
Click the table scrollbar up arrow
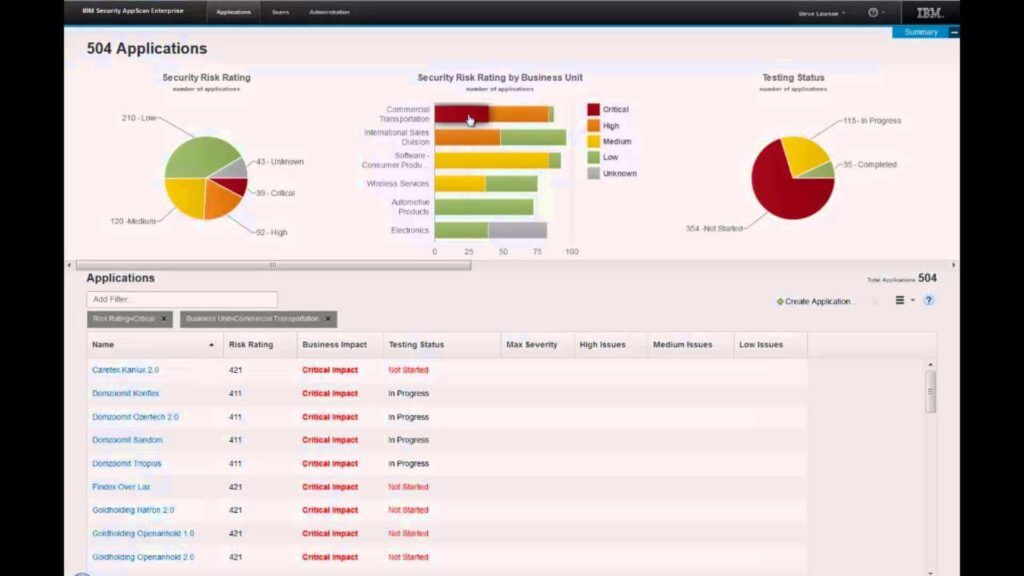[x=931, y=364]
